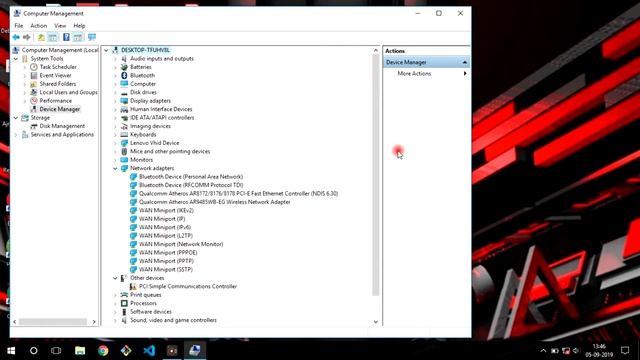Screen dimensions: 640x360
Task: Open the View menu
Action: point(60,26)
